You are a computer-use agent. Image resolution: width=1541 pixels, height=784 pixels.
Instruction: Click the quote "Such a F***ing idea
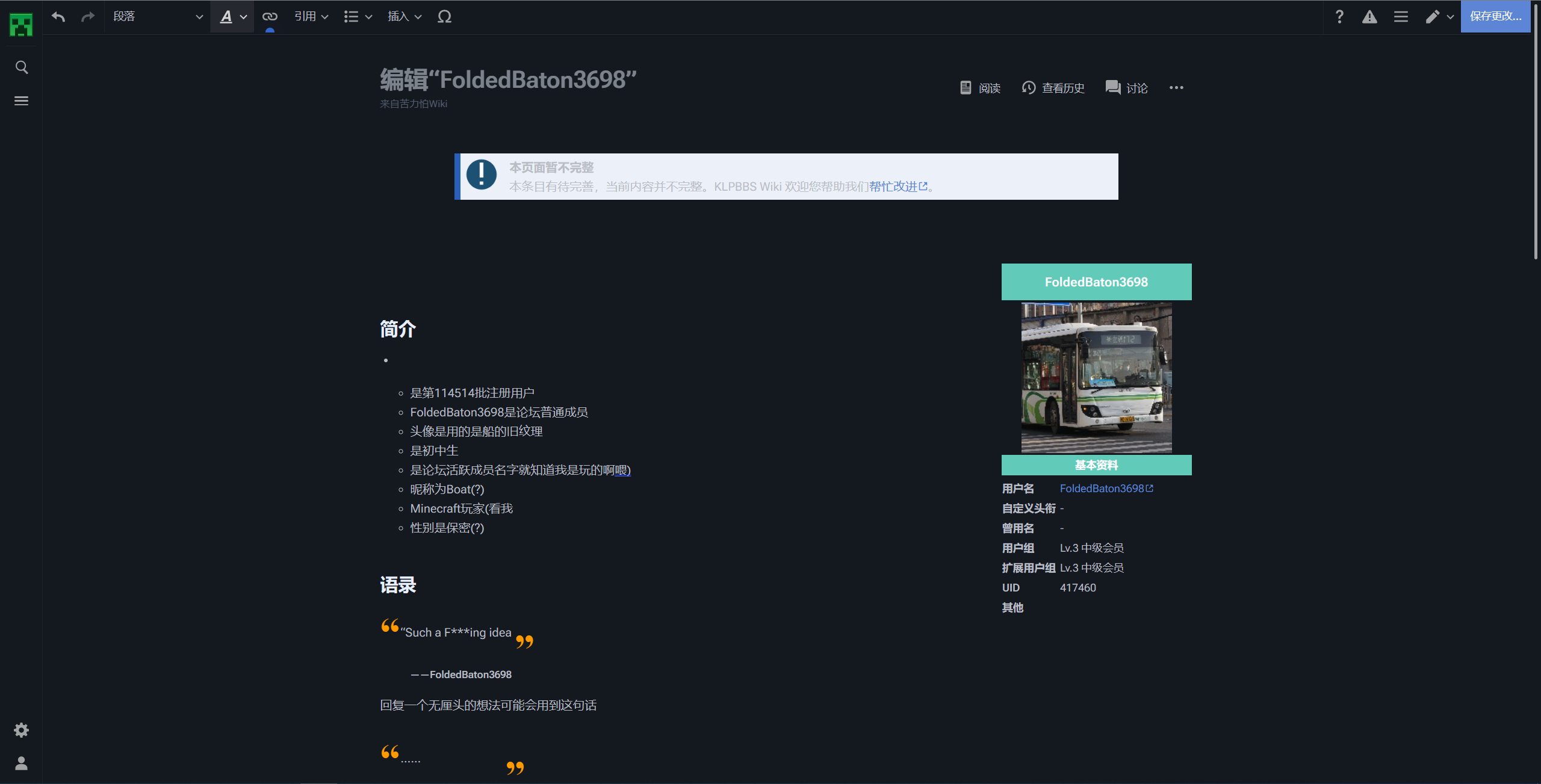[x=456, y=632]
